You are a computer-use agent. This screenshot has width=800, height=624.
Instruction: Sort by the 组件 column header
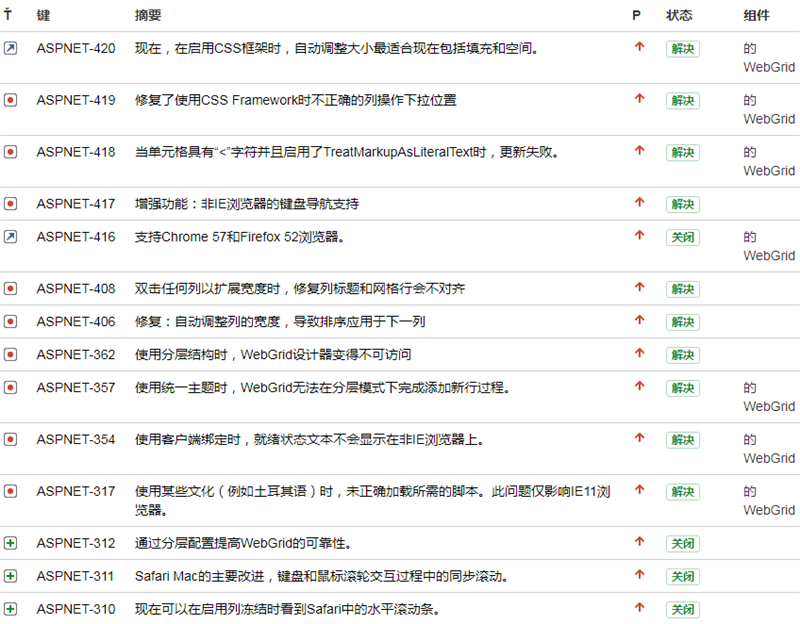[756, 16]
